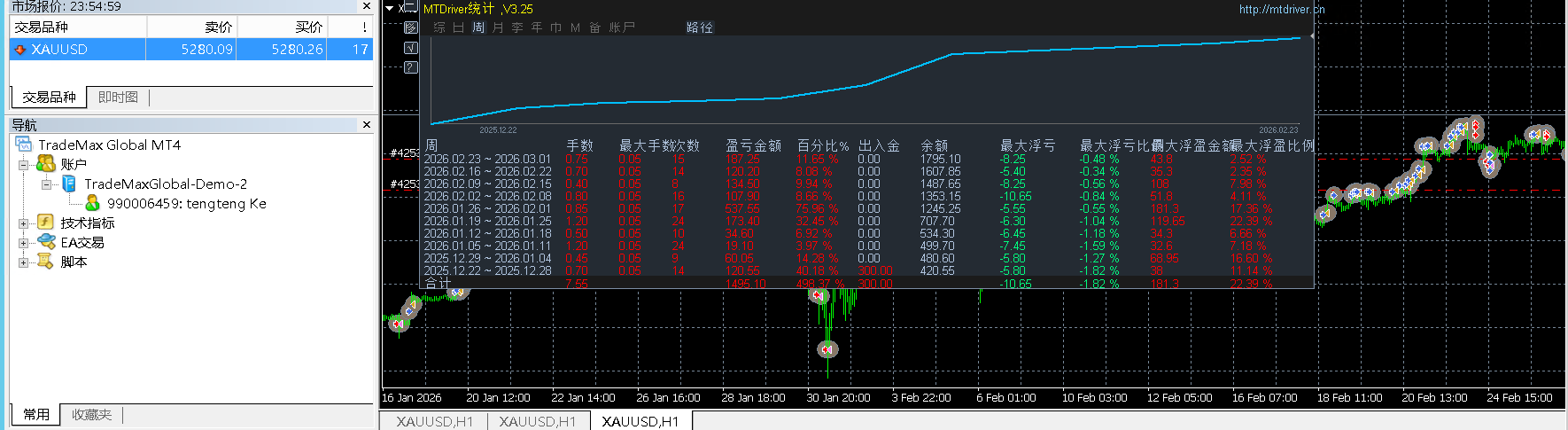Viewport: 1568px width, 430px height.
Task: Open the chart window dropdown triangle
Action: 390,8
